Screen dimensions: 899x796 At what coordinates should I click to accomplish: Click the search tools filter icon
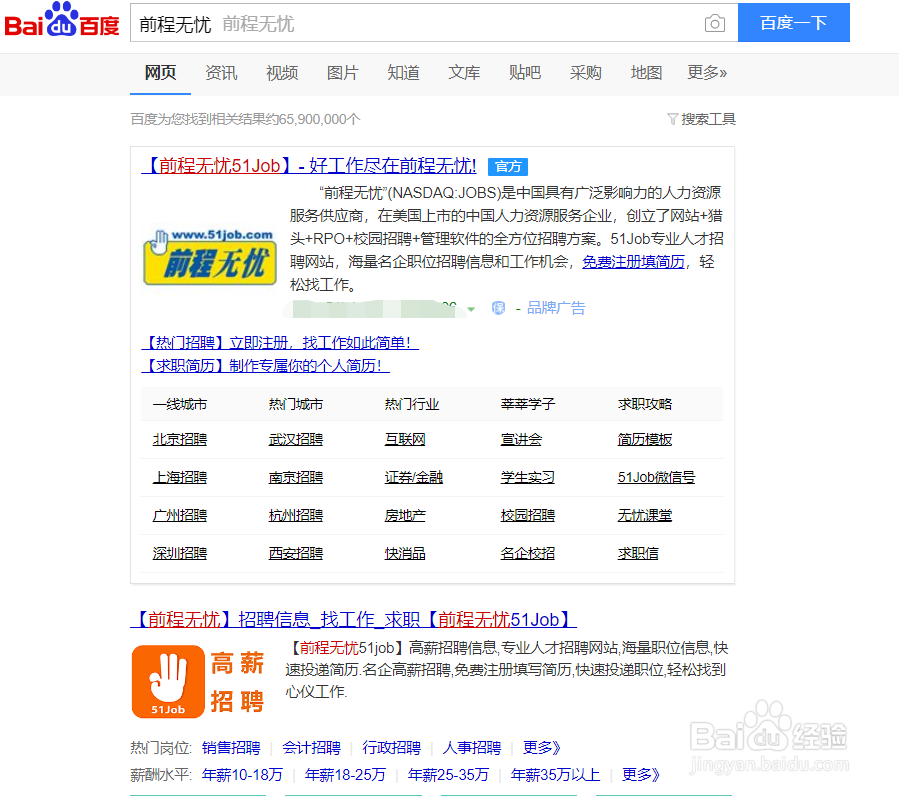point(673,119)
